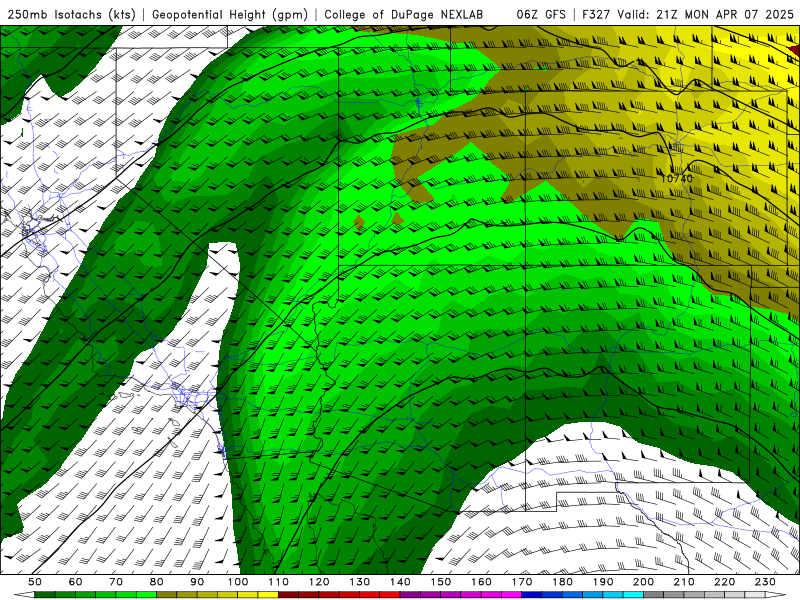Click the '150' value on the color scale
Viewport: 800px width, 600px height.
[x=441, y=582]
